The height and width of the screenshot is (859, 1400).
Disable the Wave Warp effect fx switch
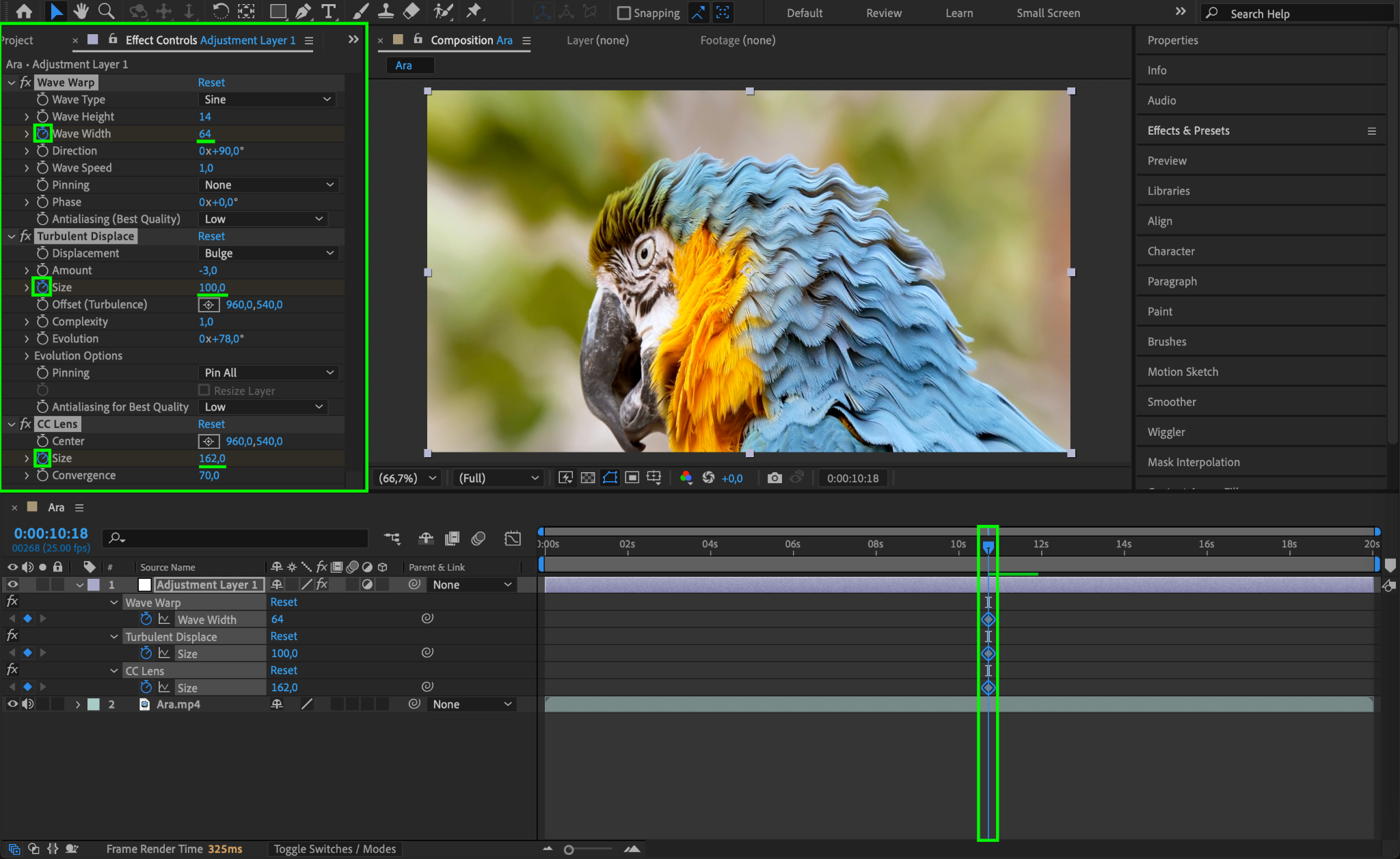[x=25, y=83]
